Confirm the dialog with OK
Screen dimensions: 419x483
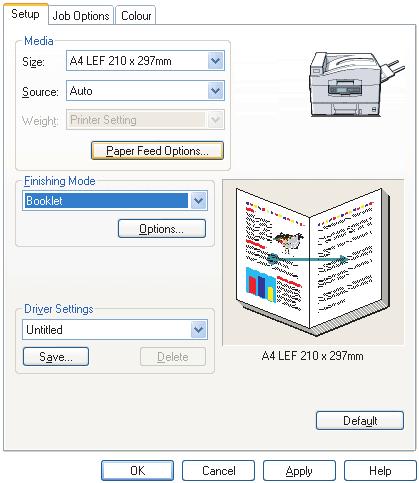click(x=137, y=471)
